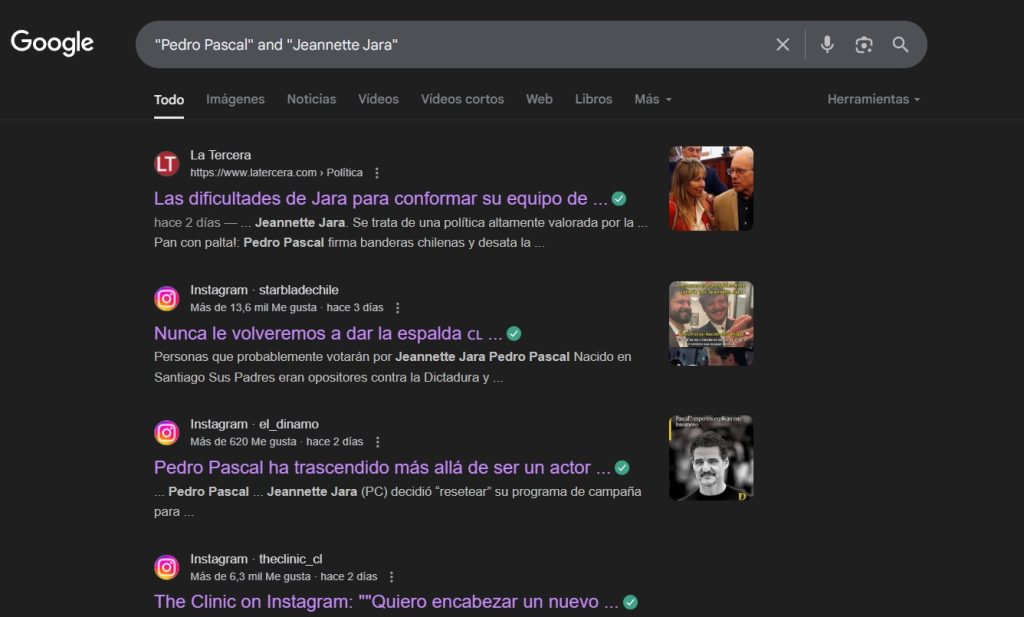Click 'Más de 620 Me gusta' text
The image size is (1024, 617).
pos(243,442)
